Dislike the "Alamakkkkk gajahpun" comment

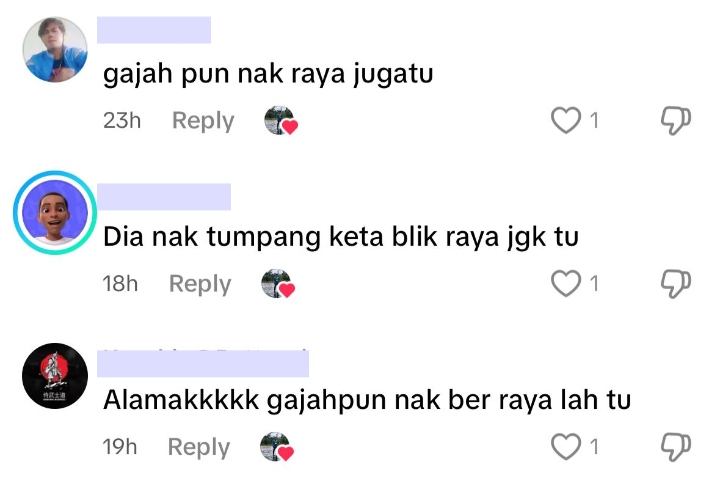click(675, 447)
